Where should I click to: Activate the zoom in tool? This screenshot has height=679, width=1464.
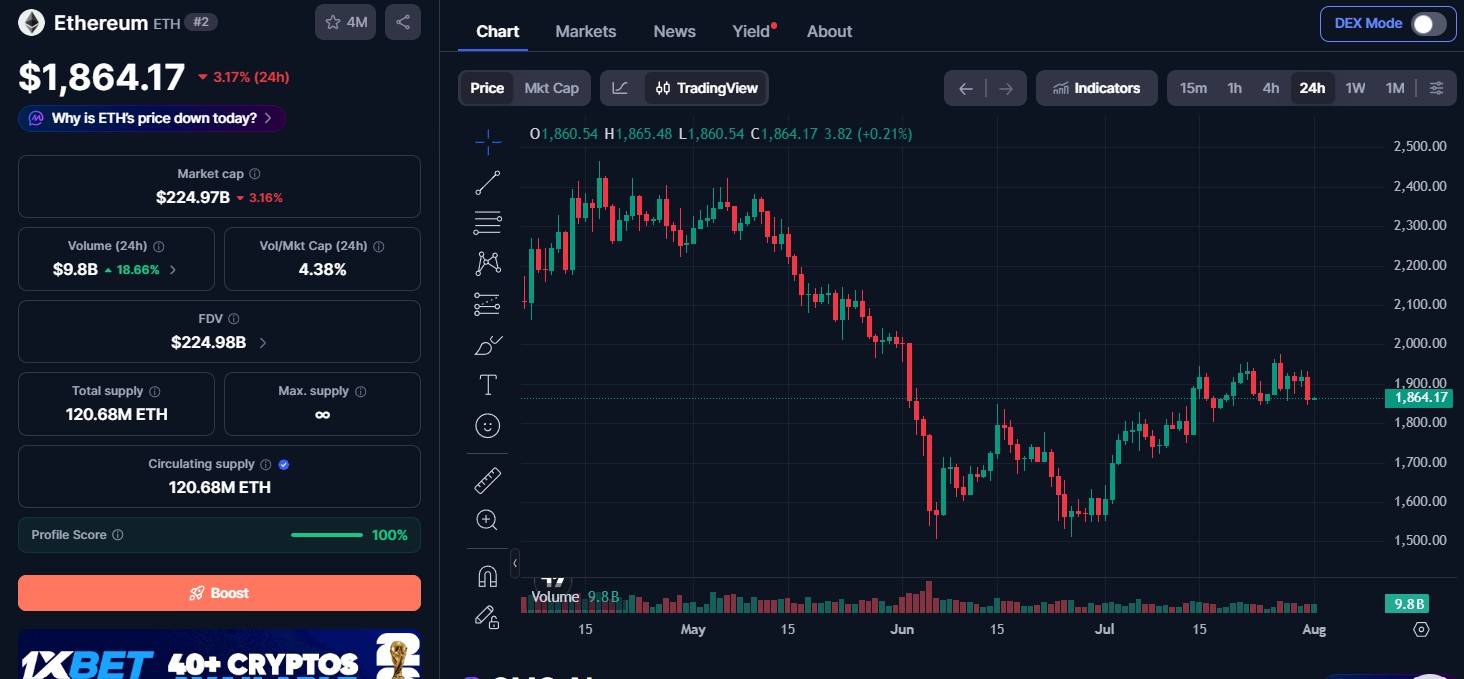click(x=488, y=520)
